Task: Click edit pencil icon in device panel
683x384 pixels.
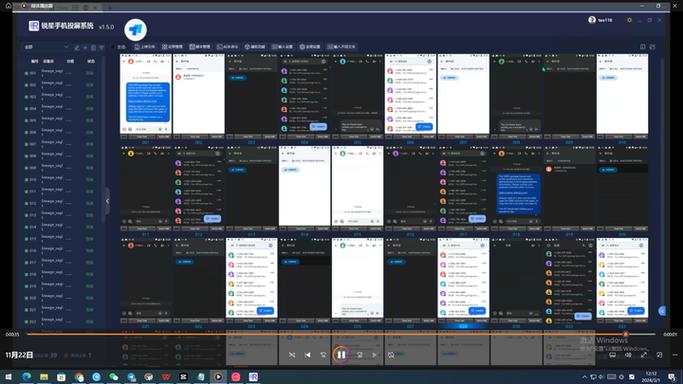Action: [x=77, y=47]
